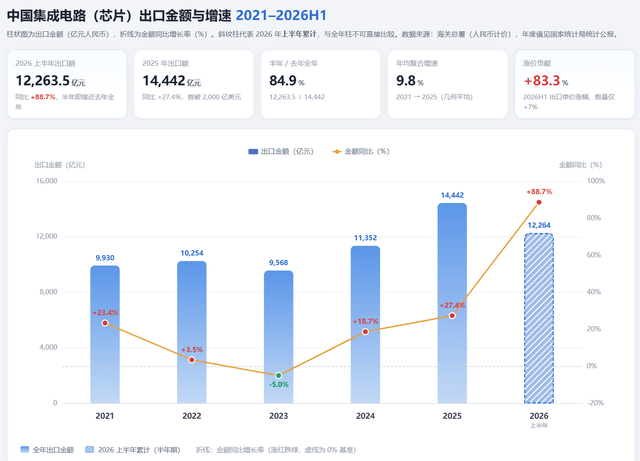640x461 pixels.
Task: Click the bar value label 9,568
Action: pyautogui.click(x=278, y=263)
